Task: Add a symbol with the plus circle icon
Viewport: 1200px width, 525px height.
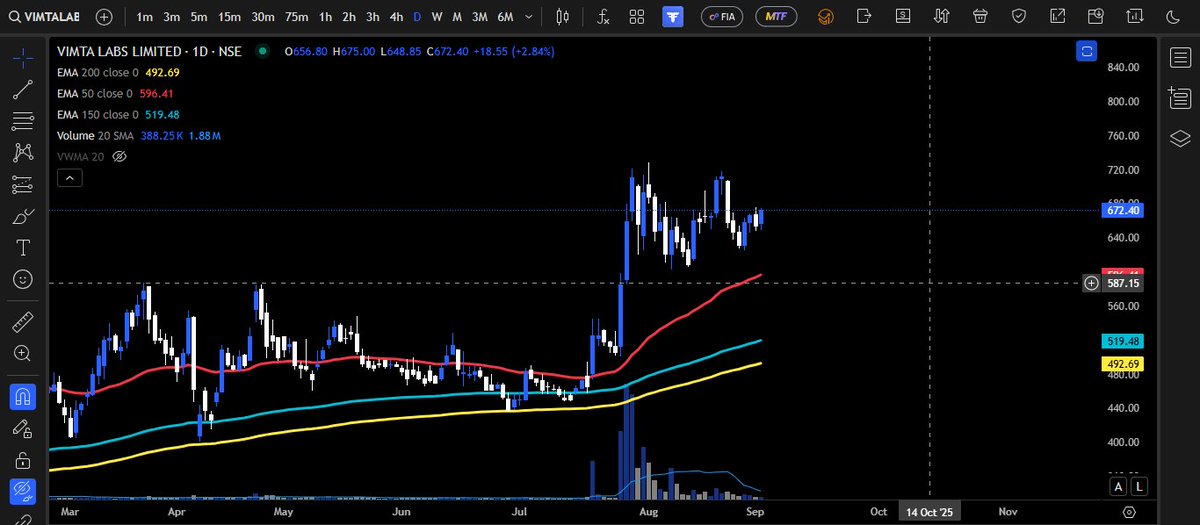Action: [x=104, y=17]
